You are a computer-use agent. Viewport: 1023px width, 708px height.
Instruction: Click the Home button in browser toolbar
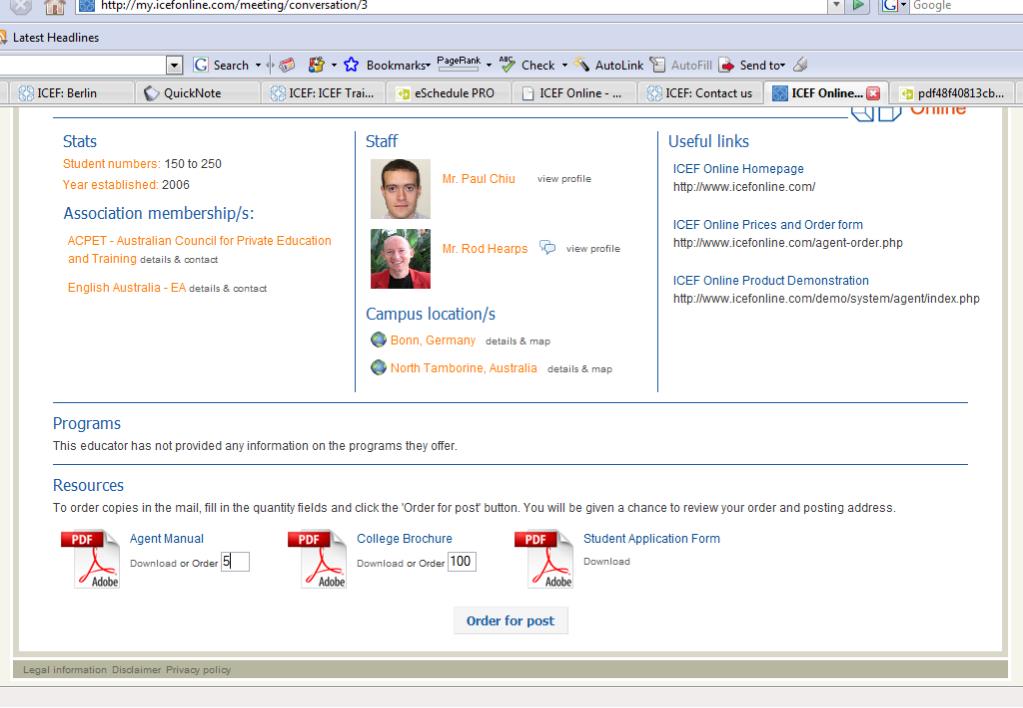tap(55, 7)
